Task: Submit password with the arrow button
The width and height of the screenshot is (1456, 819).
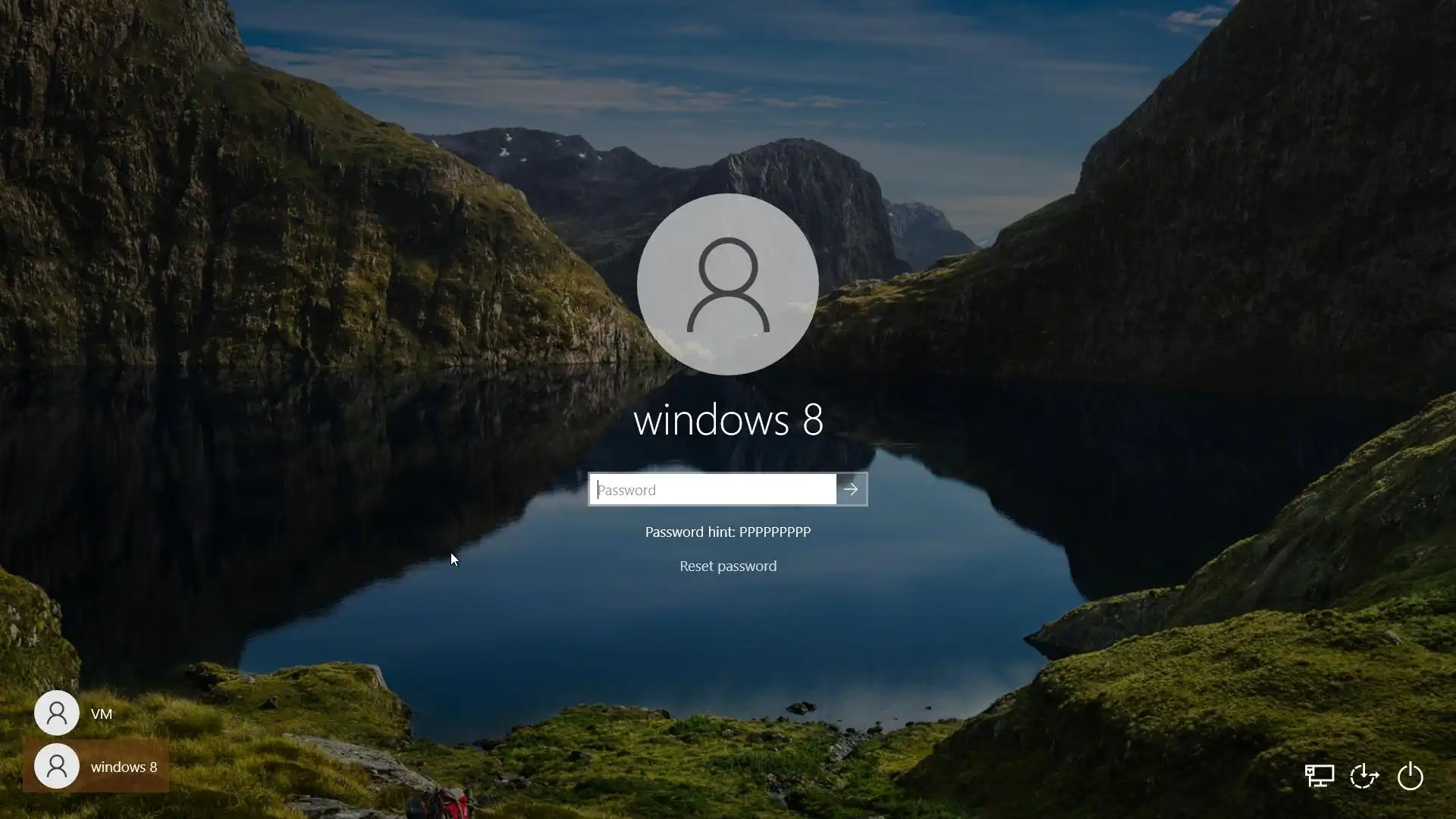Action: click(851, 489)
